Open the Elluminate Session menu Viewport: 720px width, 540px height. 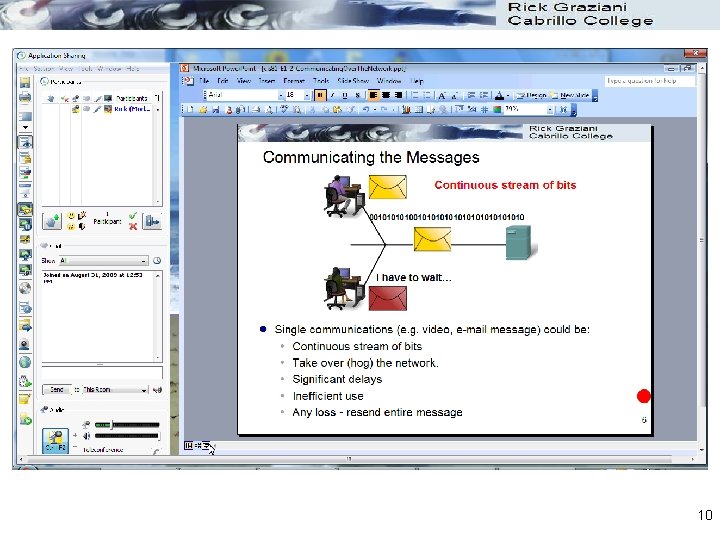tap(44, 68)
